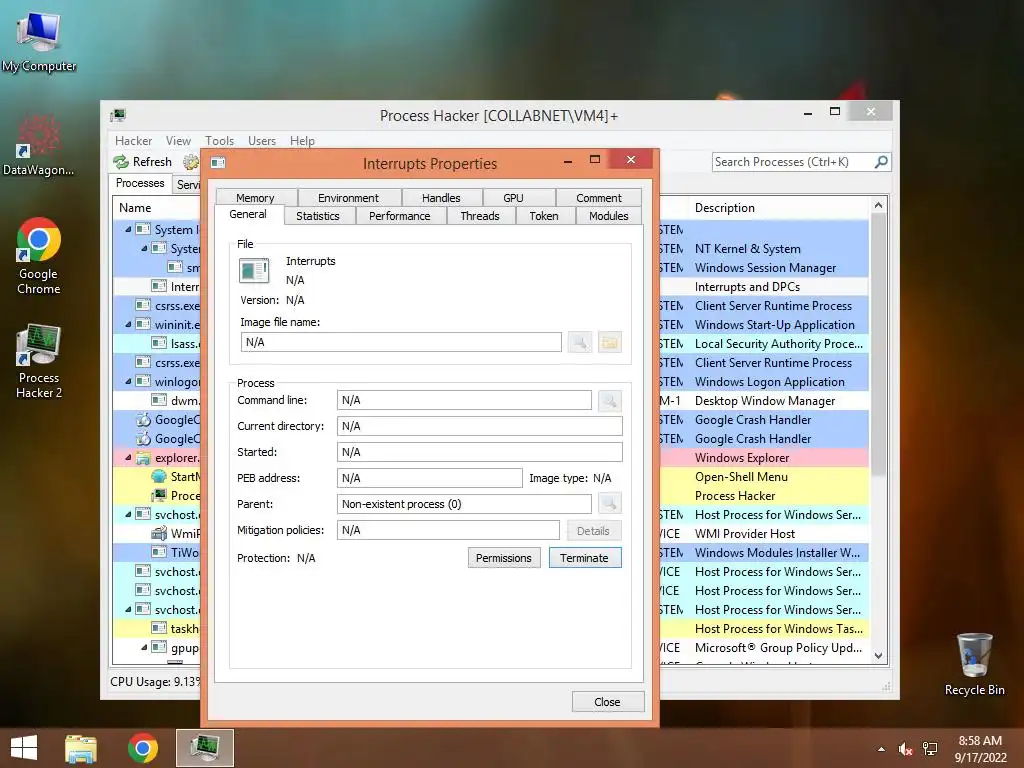The height and width of the screenshot is (768, 1024).
Task: Show hidden tray icons arrow
Action: click(882, 749)
